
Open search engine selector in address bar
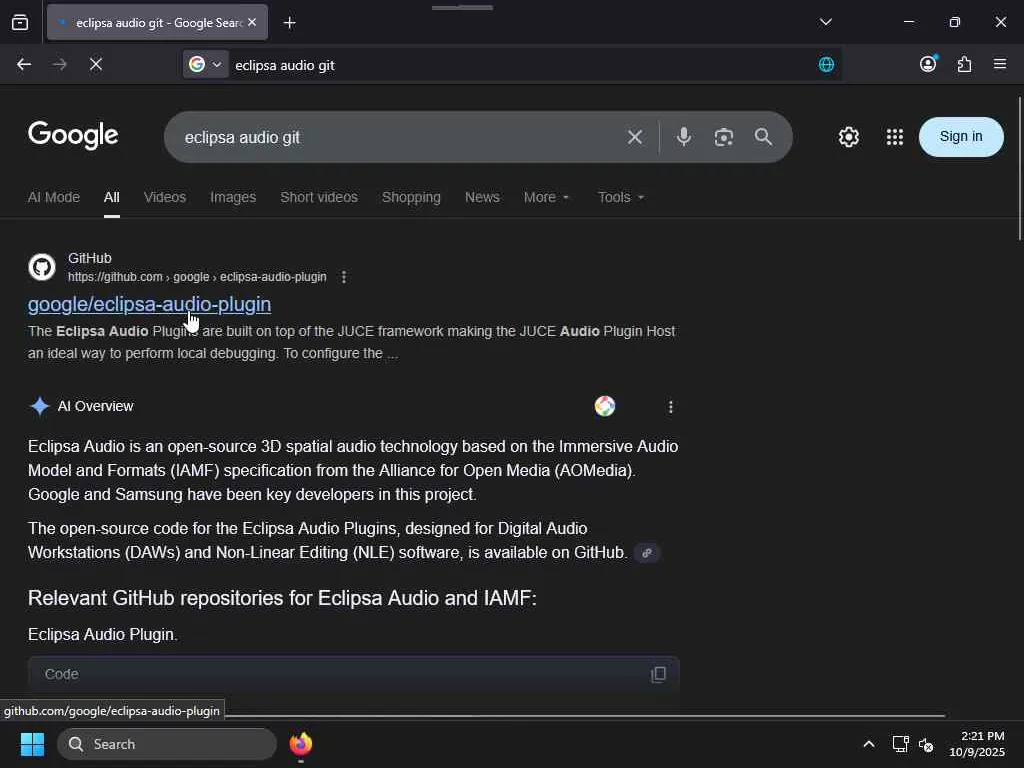[x=205, y=64]
